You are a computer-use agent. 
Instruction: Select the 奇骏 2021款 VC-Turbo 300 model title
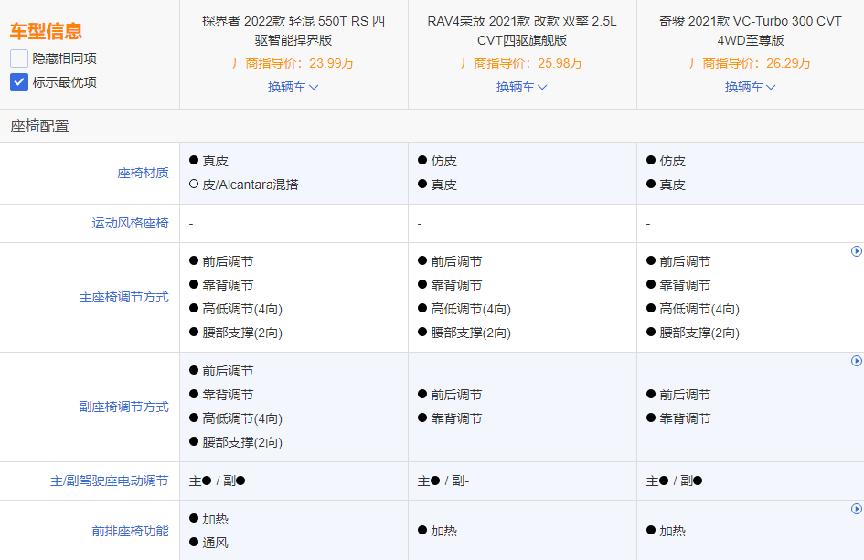750,31
